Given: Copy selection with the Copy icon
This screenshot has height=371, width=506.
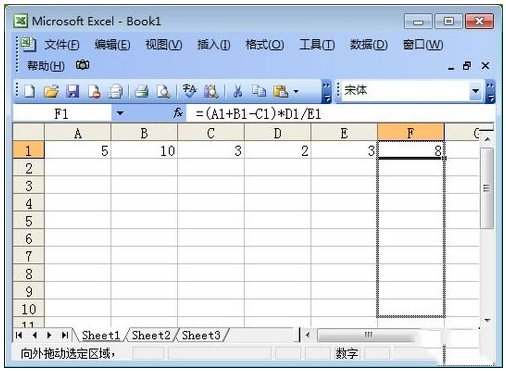Looking at the screenshot, I should 259,91.
